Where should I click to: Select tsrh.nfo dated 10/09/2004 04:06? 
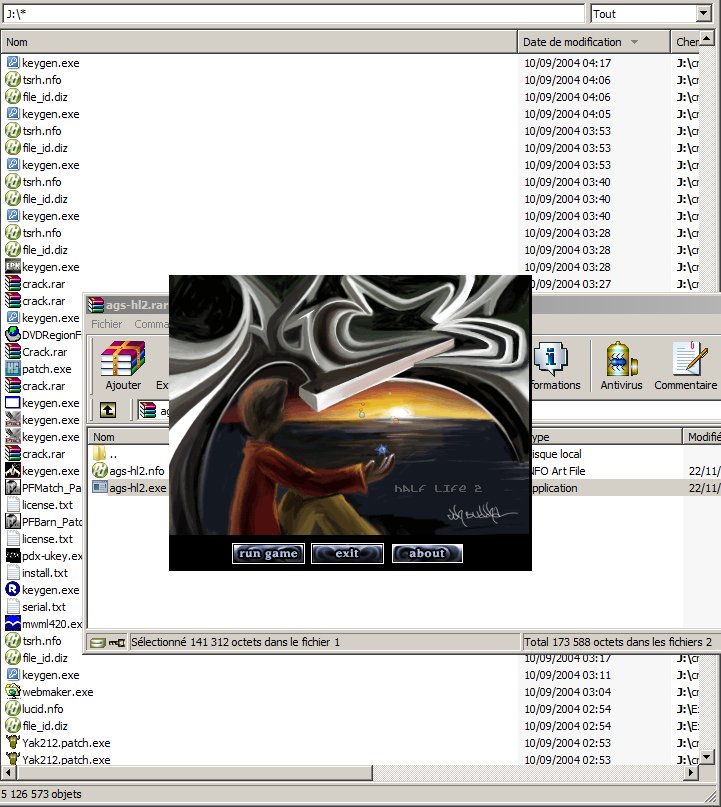point(33,80)
